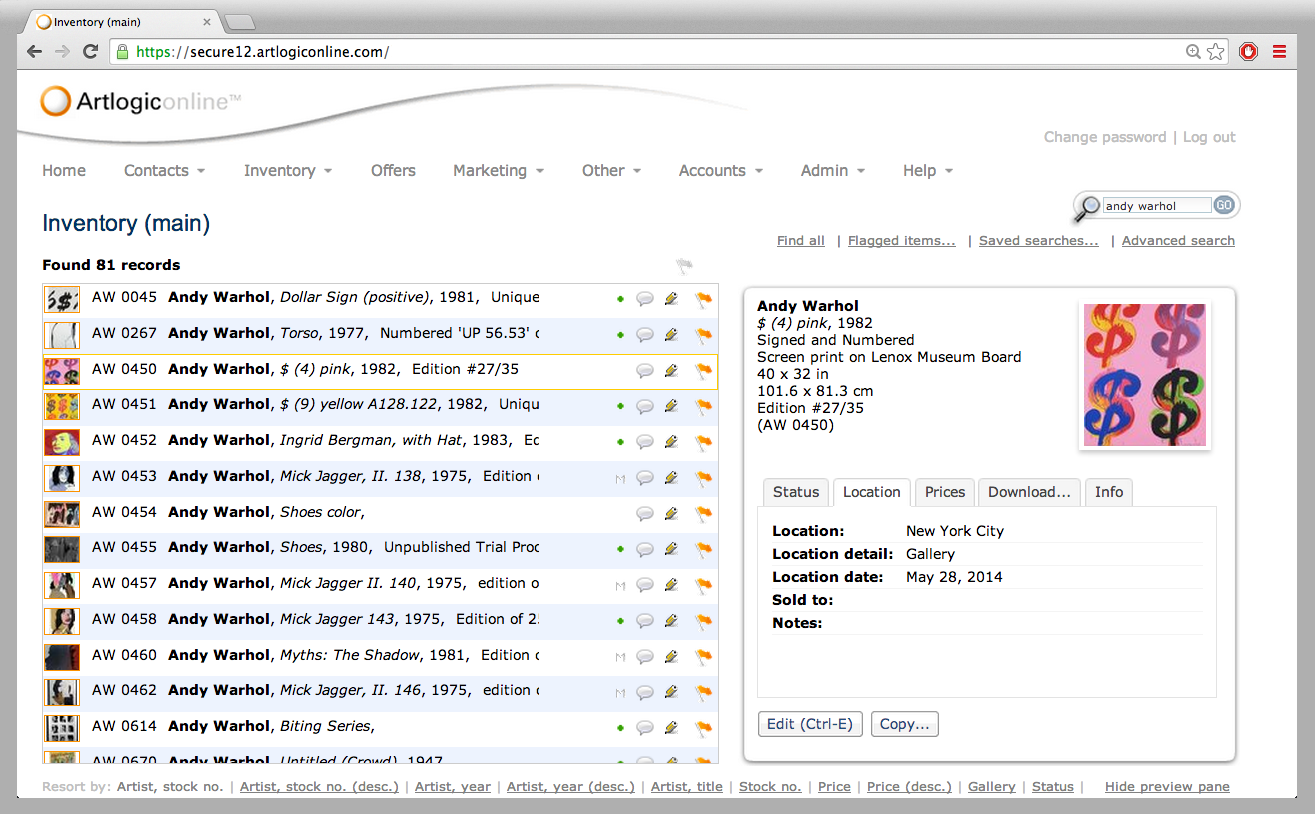Viewport: 1315px width, 814px height.
Task: Click the grey flag icon above the list
Action: [684, 266]
